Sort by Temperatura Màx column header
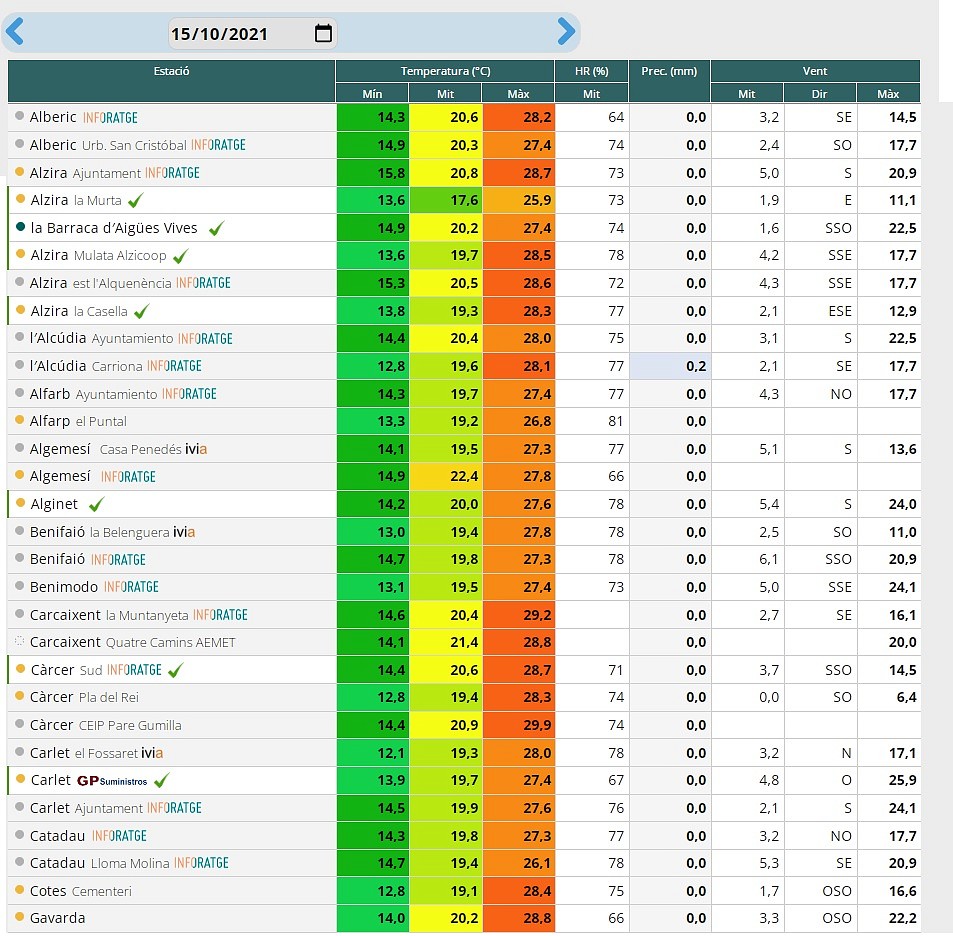Image resolution: width=953 pixels, height=936 pixels. [518, 94]
